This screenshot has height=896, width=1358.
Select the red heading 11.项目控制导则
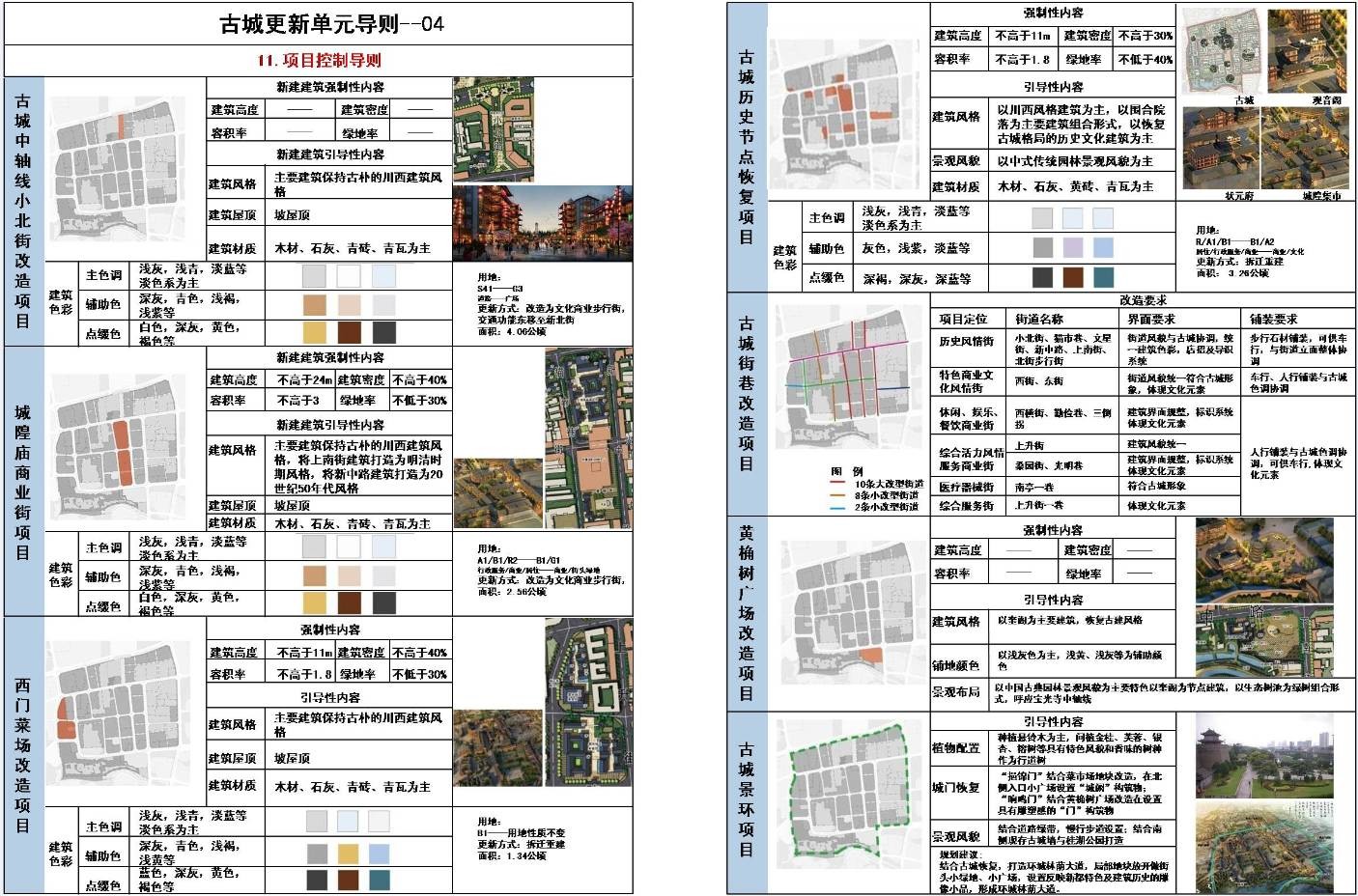coord(319,61)
